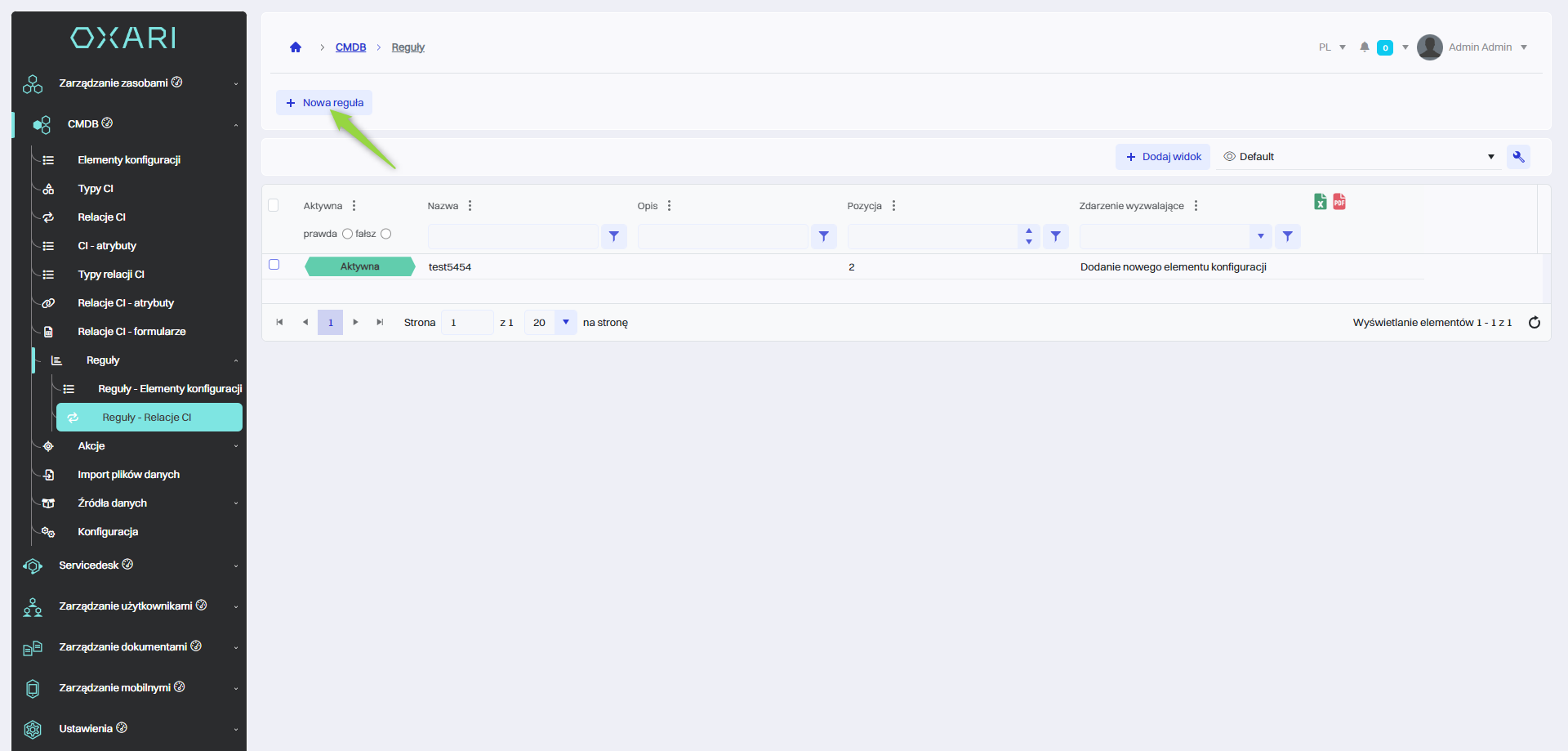Go to home via house icon
The width and height of the screenshot is (1568, 751).
coord(296,47)
